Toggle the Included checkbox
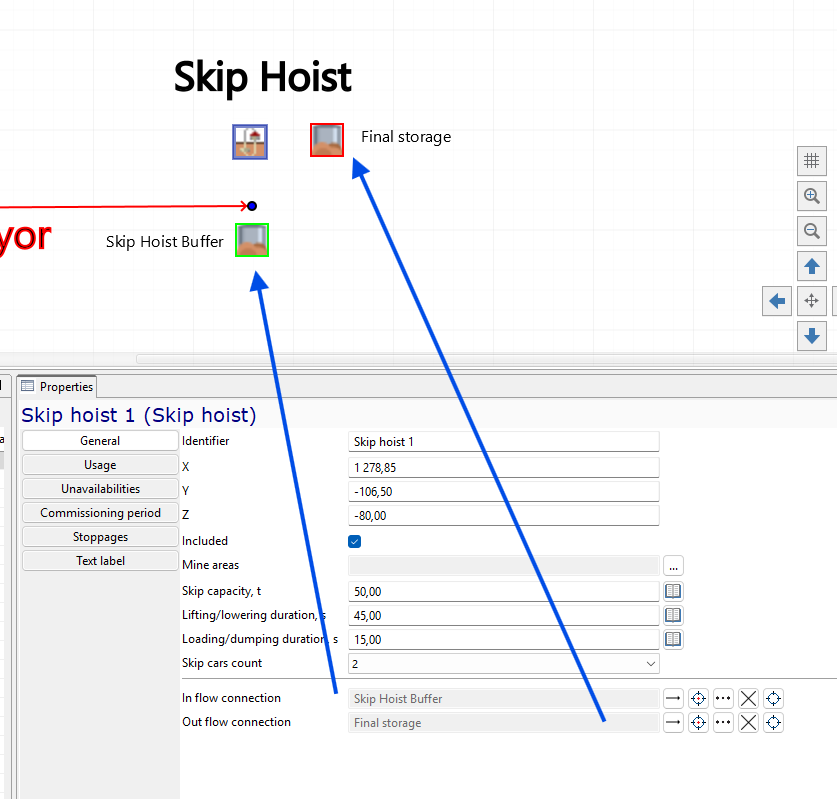 pos(354,541)
